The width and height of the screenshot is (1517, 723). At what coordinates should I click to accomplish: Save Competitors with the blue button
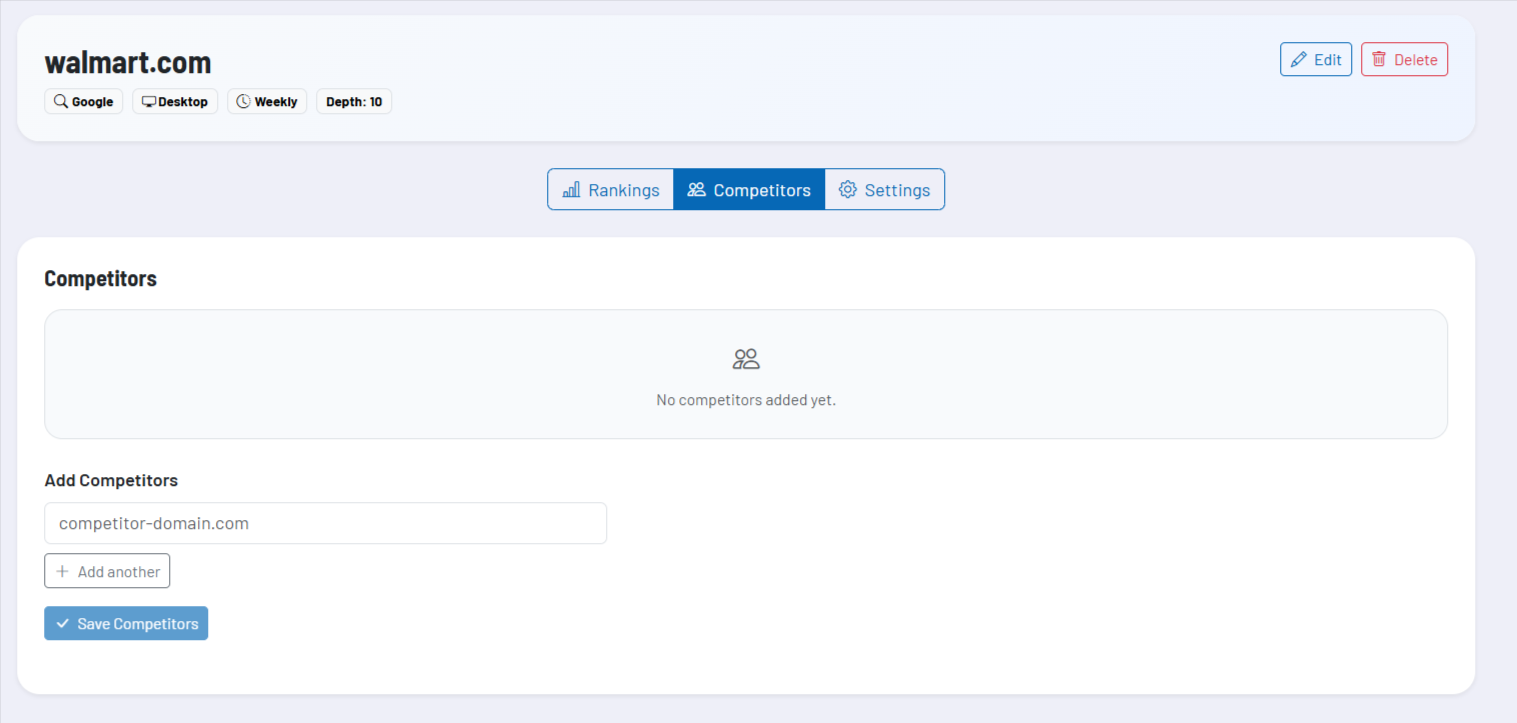coord(126,623)
